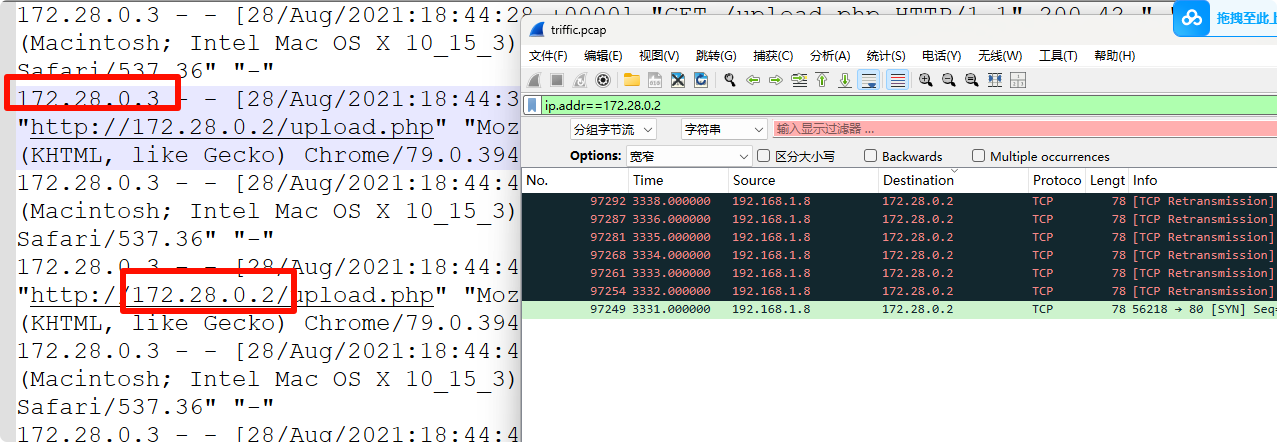Viewport: 1277px width, 442px height.
Task: Open the 编辑(E) menu
Action: coord(603,56)
